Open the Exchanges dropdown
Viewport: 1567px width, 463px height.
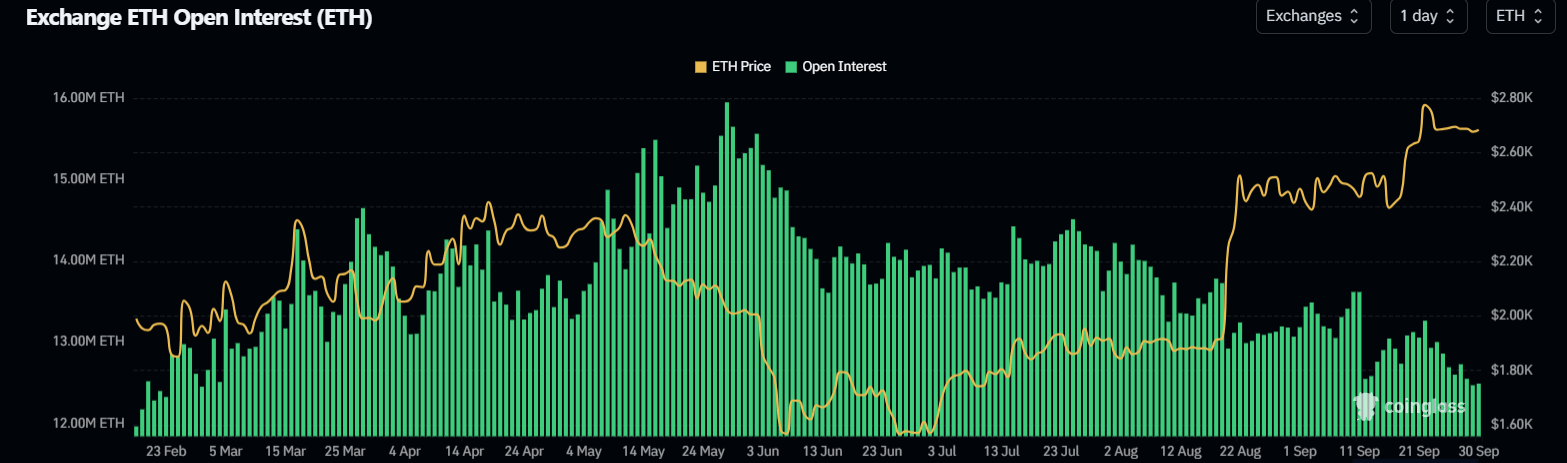pyautogui.click(x=1313, y=16)
